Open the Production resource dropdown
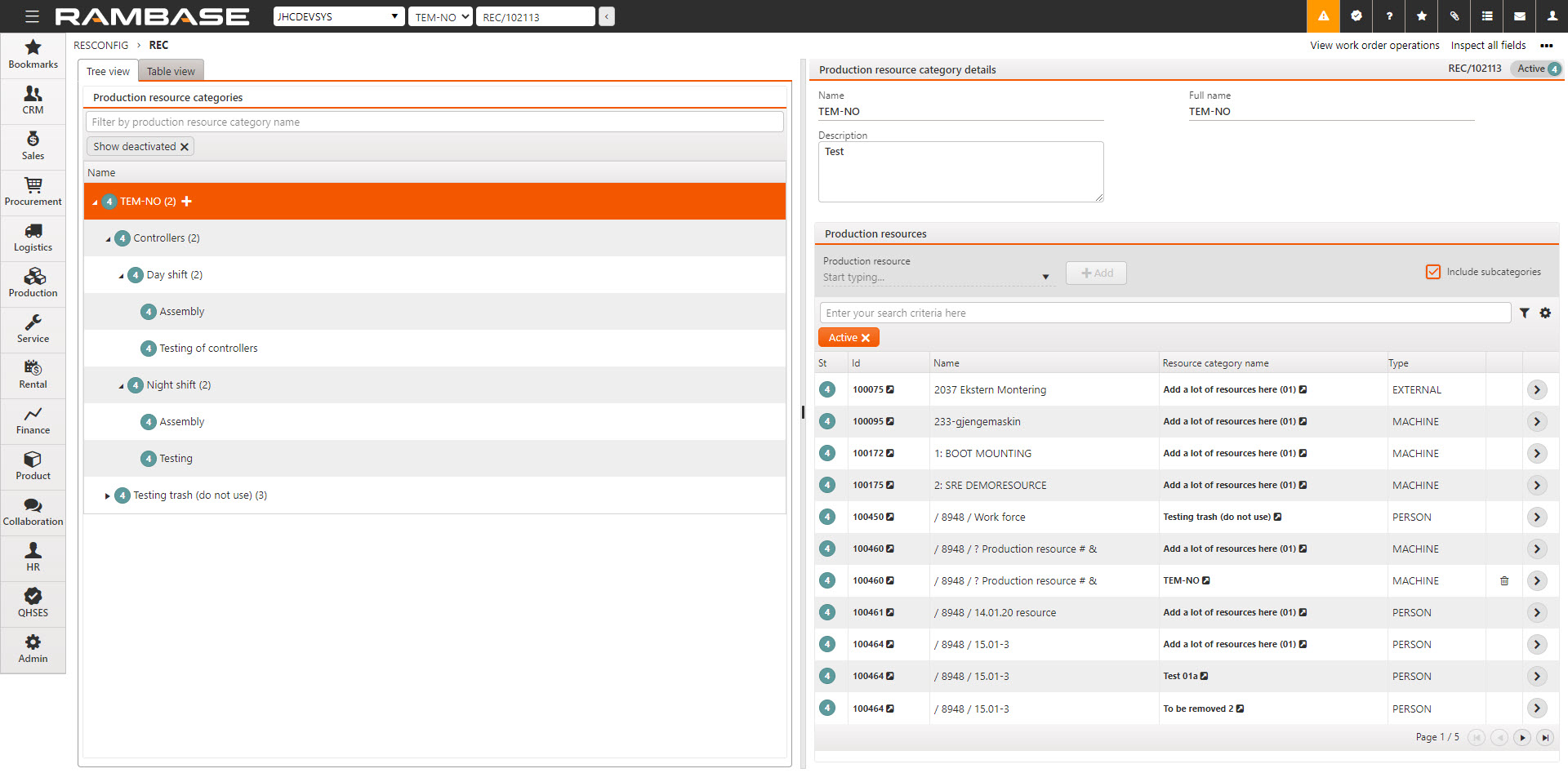The image size is (1568, 773). point(1045,278)
